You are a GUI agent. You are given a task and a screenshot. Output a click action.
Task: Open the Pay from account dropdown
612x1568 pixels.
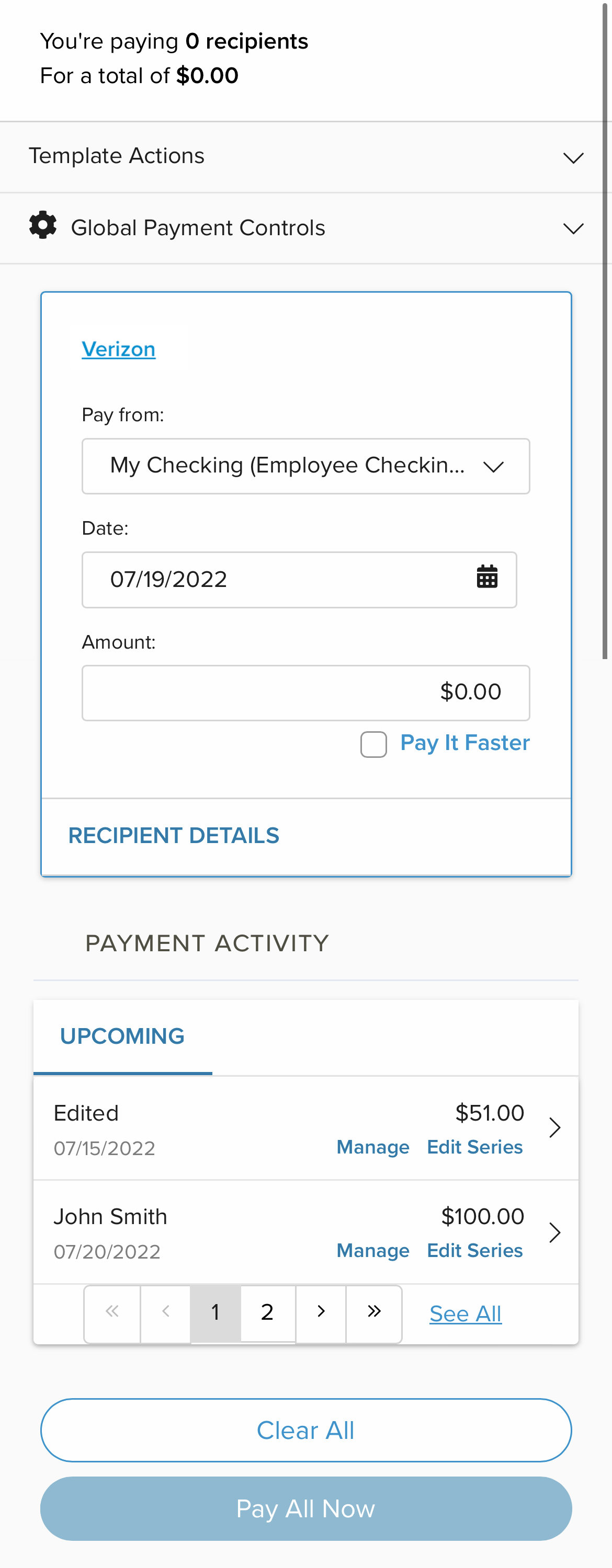[x=305, y=466]
